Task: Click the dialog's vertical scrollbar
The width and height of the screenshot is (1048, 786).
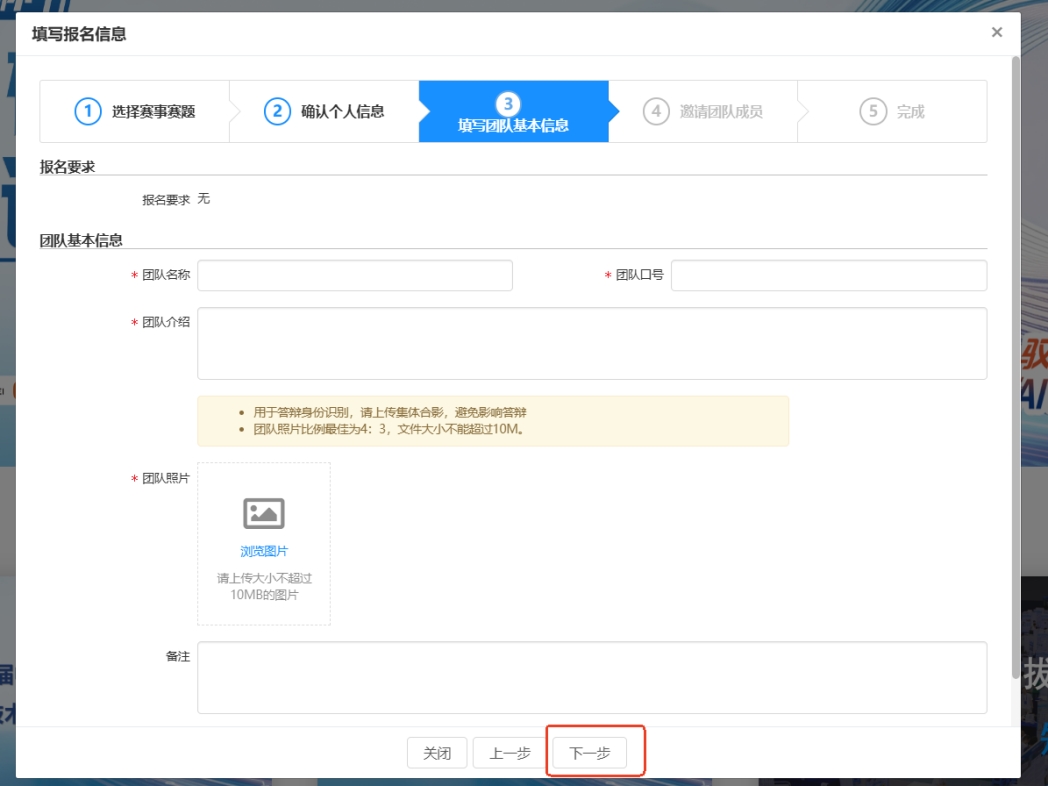Action: coord(1016,370)
